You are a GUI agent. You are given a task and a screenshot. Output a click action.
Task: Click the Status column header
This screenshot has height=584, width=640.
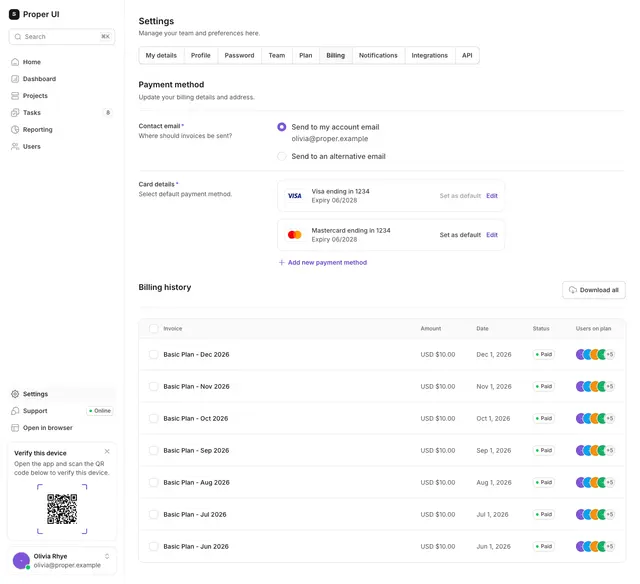point(541,329)
